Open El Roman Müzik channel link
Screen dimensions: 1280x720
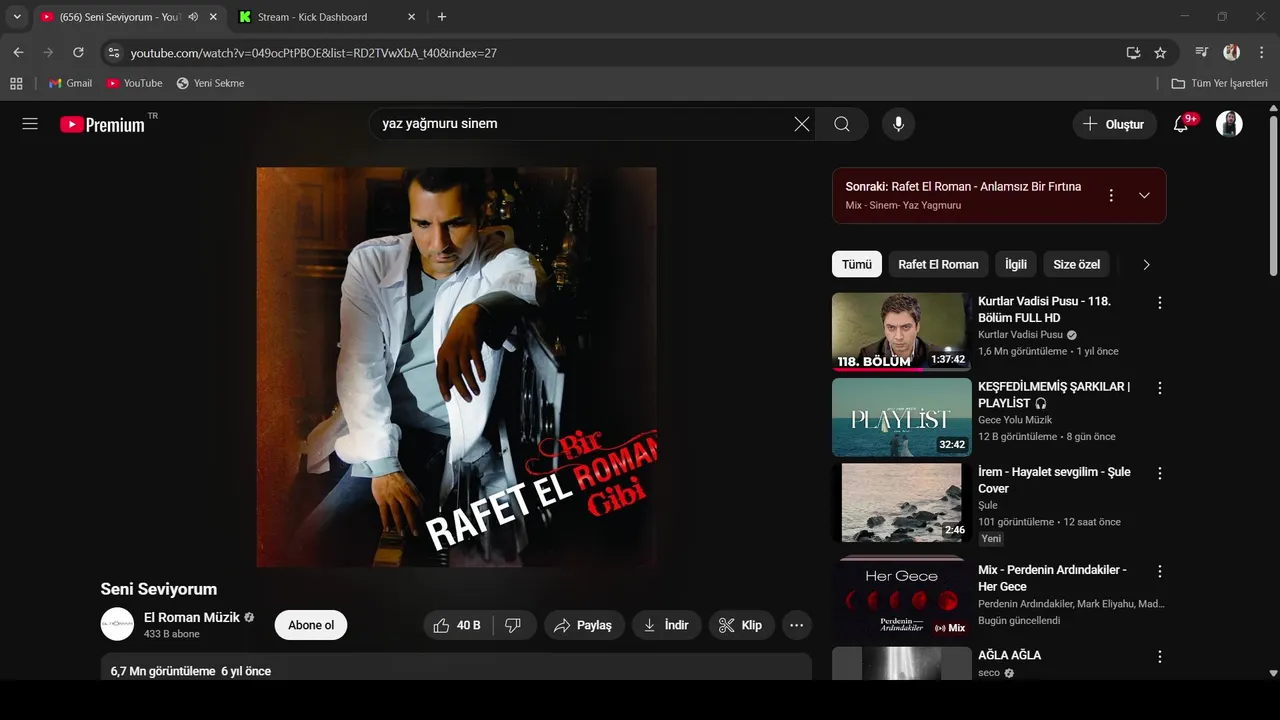(x=192, y=617)
